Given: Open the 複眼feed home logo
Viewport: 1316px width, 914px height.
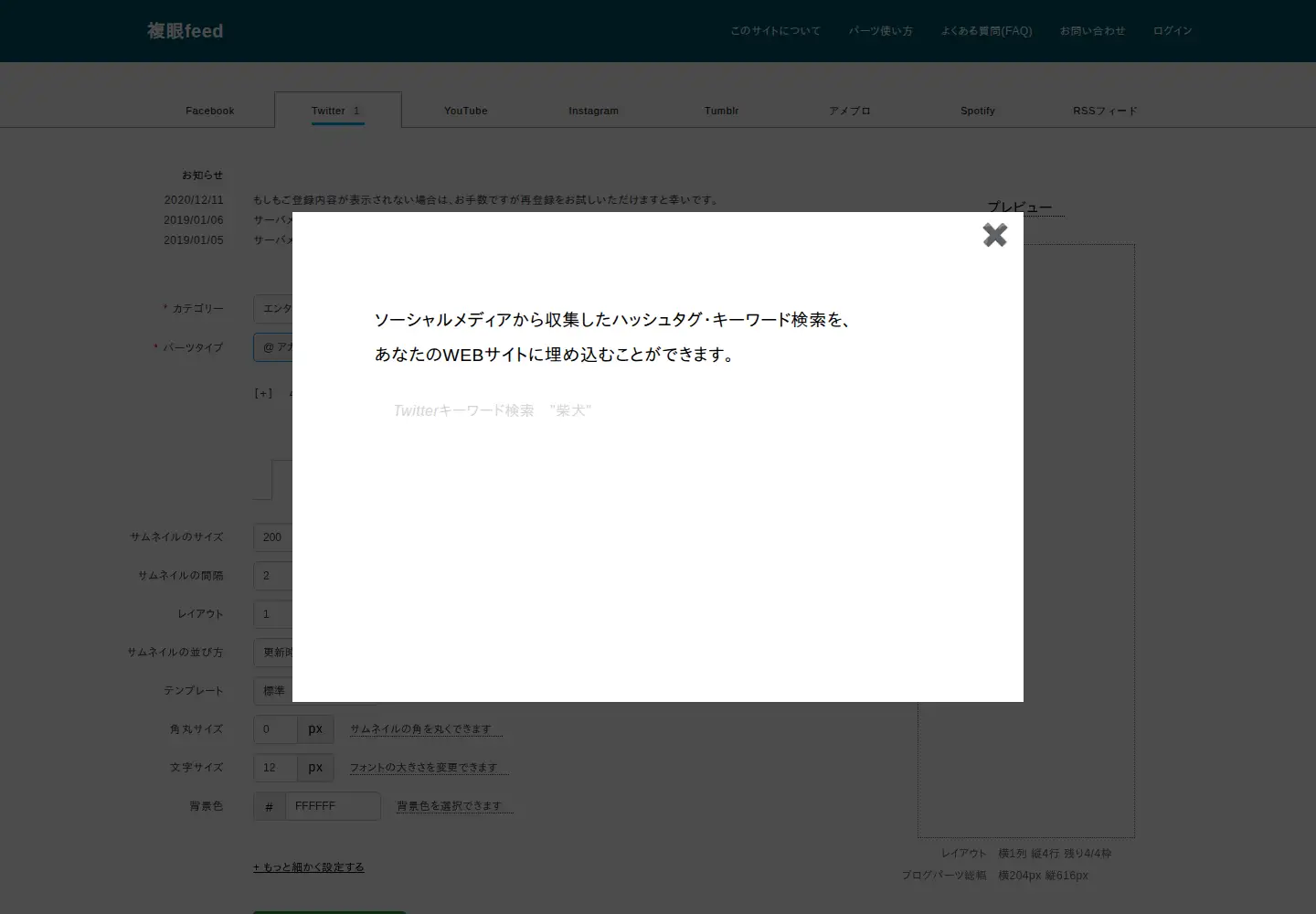Looking at the screenshot, I should (186, 31).
